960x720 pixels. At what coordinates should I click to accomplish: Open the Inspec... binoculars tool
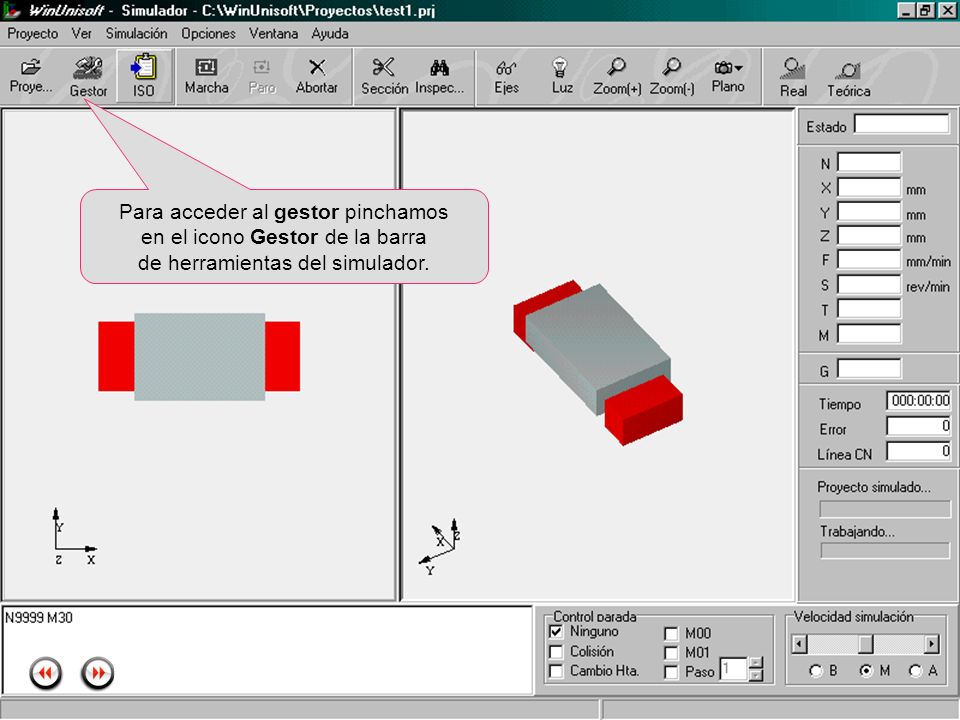(439, 76)
